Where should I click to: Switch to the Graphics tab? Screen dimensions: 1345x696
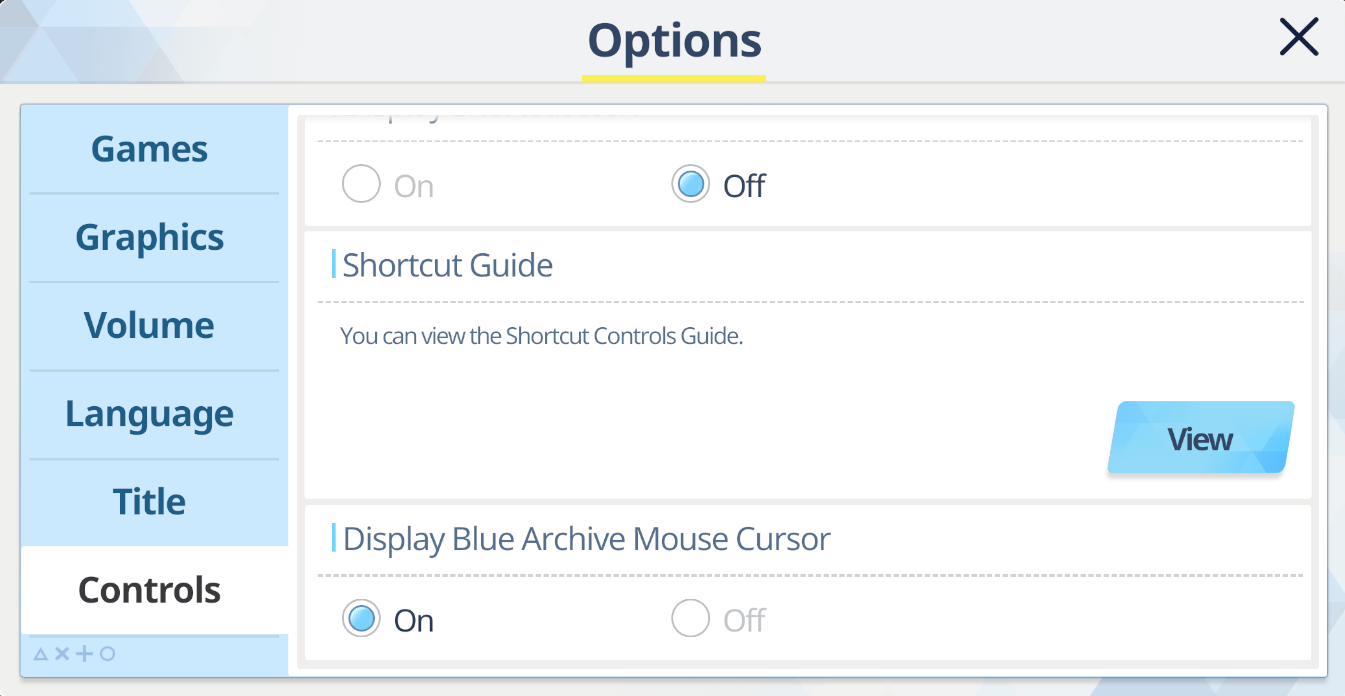pyautogui.click(x=150, y=238)
